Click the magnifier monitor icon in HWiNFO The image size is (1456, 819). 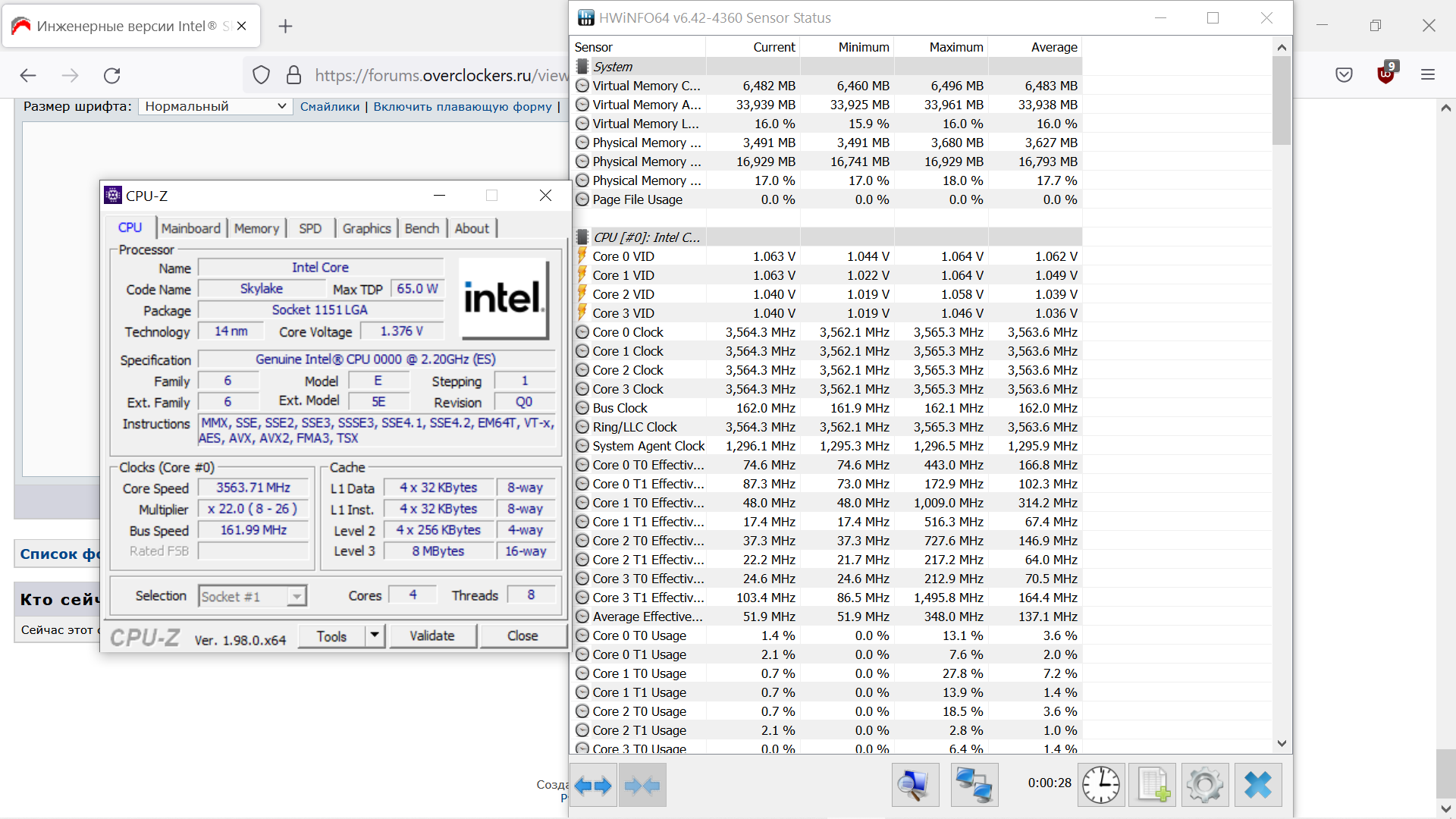coord(915,785)
